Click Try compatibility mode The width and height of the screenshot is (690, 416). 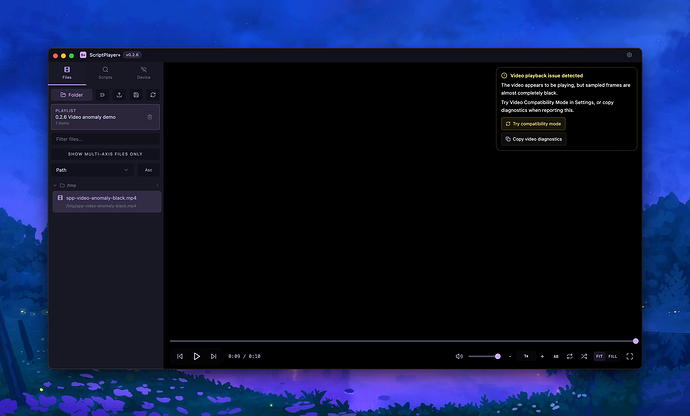click(533, 124)
